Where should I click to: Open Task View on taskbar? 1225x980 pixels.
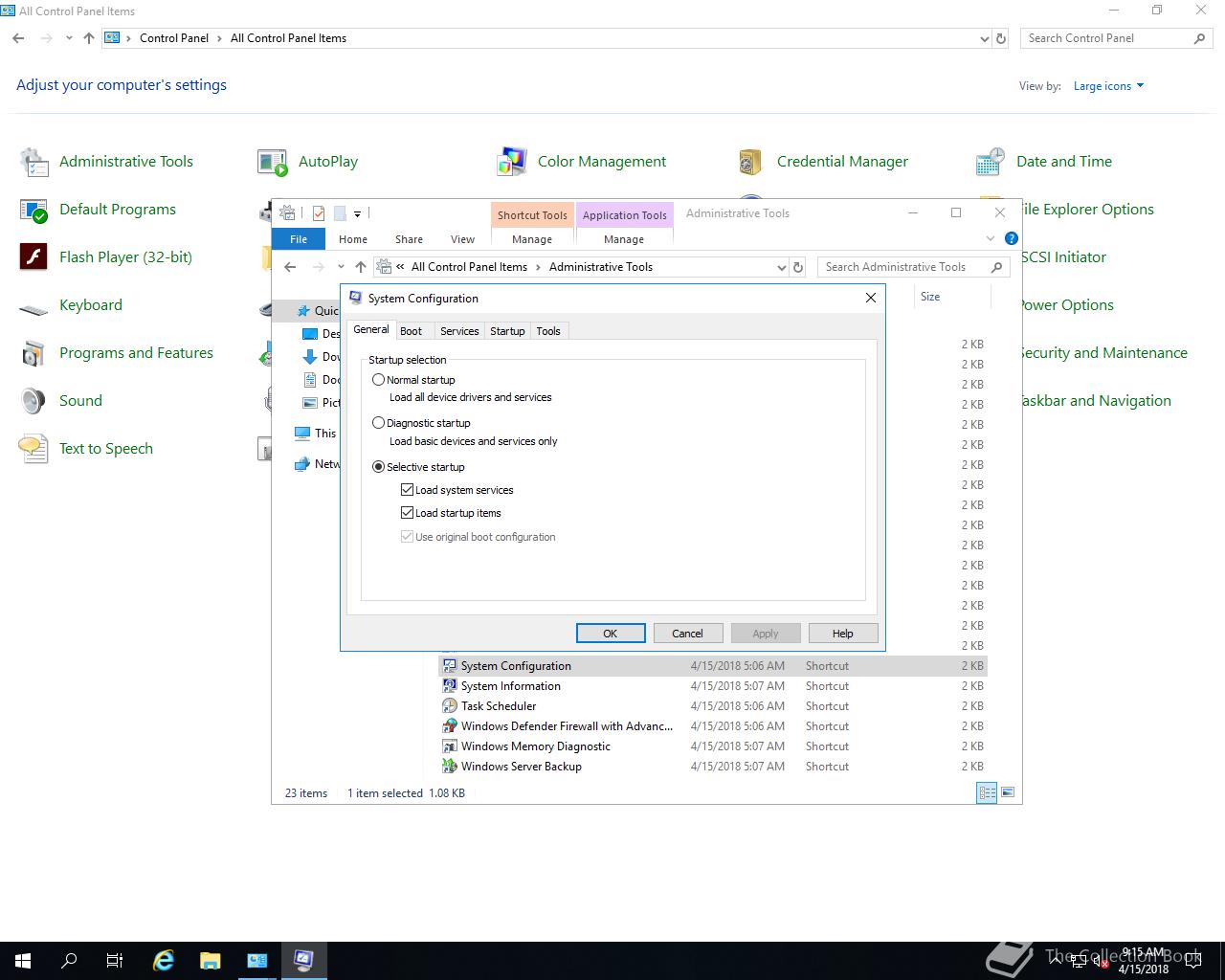[x=115, y=960]
